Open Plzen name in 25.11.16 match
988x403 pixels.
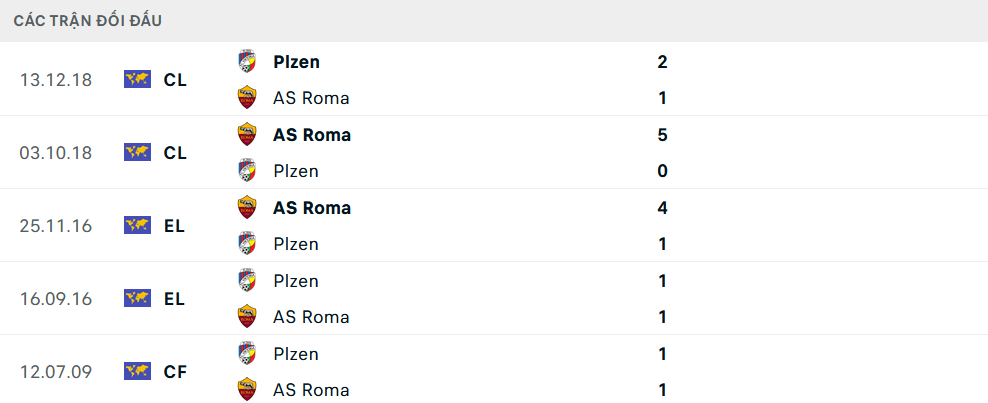[295, 244]
